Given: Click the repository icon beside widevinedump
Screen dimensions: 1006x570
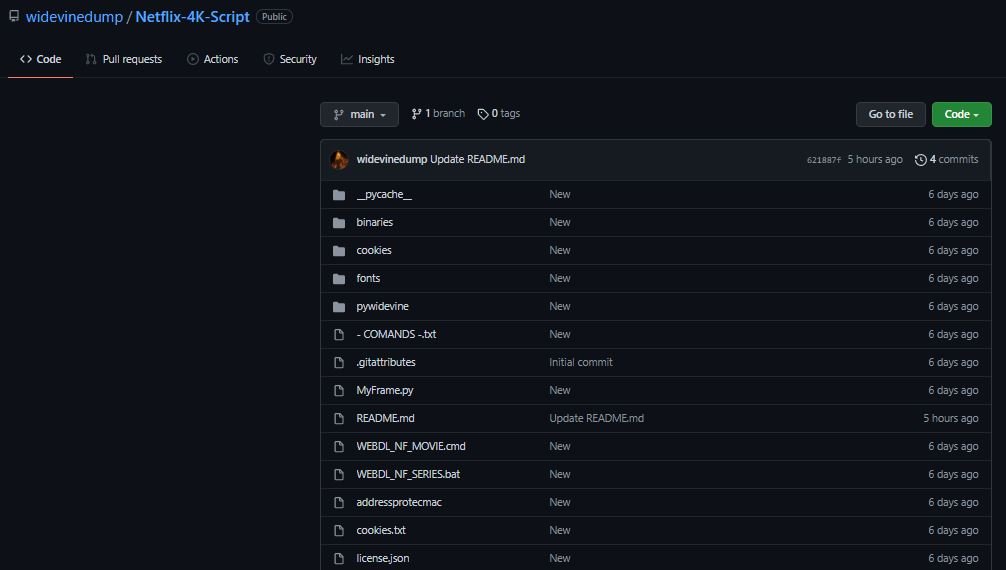Looking at the screenshot, I should pyautogui.click(x=13, y=16).
